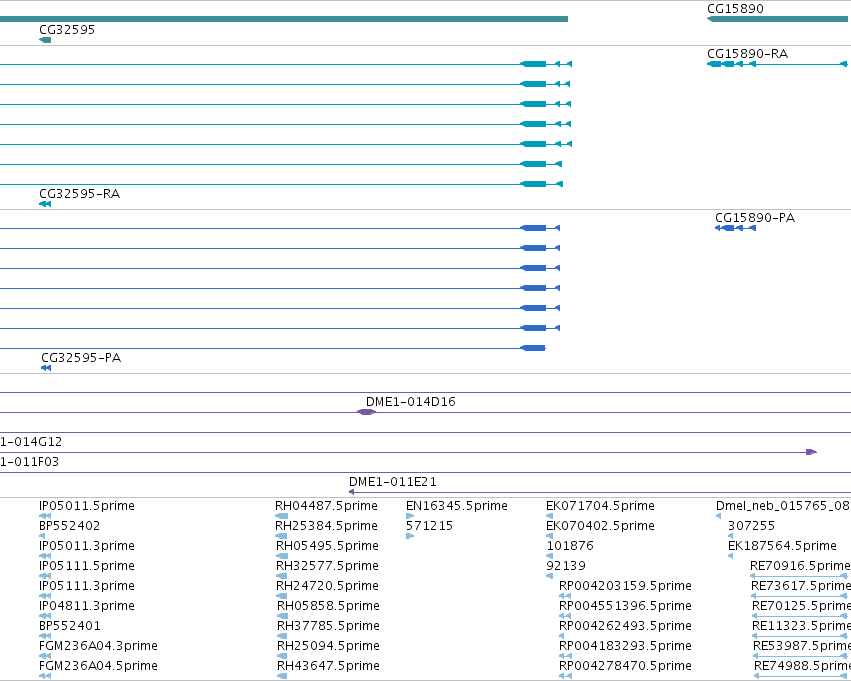
Task: Select the CG32595-RA transcript glyph
Action: [45, 204]
